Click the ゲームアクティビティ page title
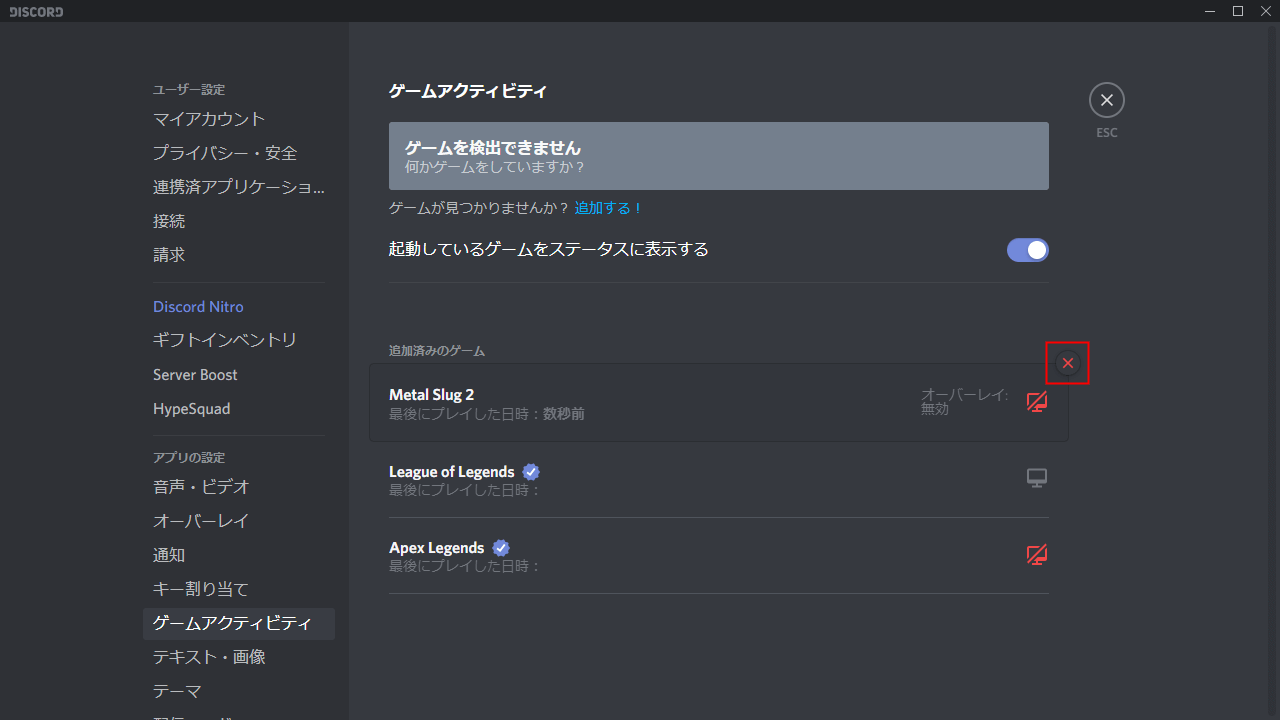Image resolution: width=1280 pixels, height=720 pixels. pos(468,91)
